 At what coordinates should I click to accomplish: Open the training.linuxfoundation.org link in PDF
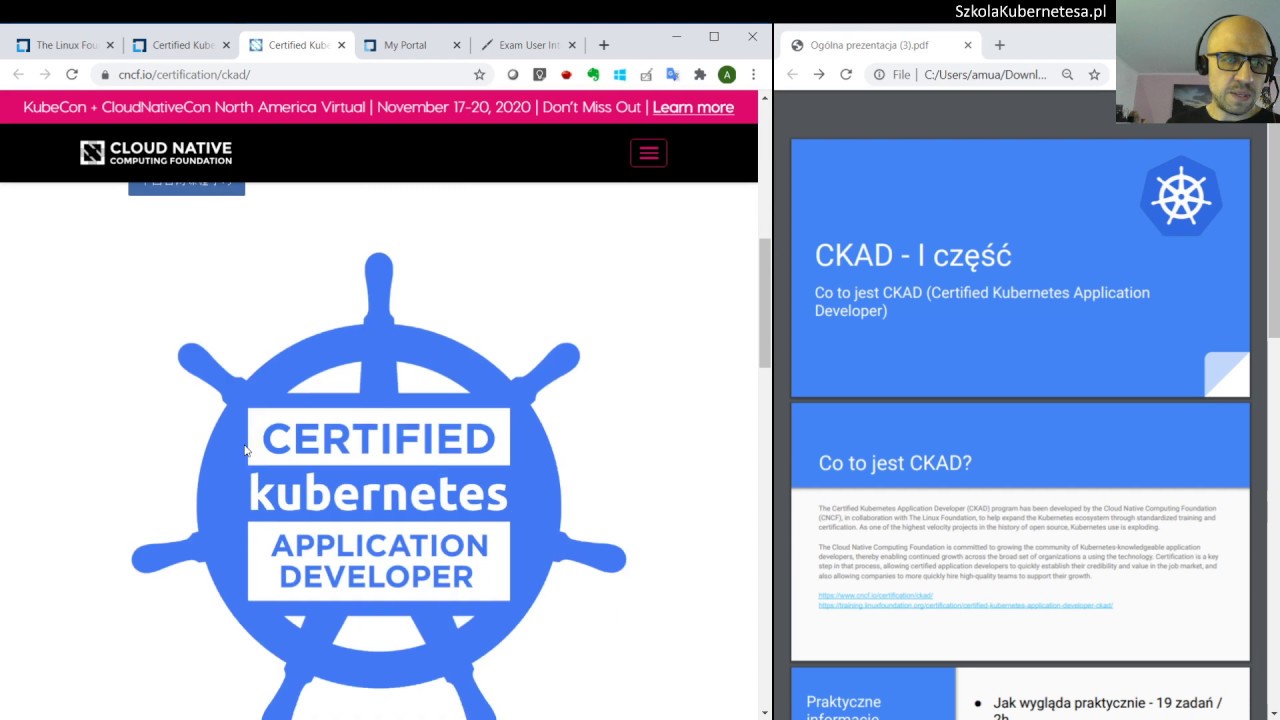click(x=965, y=605)
